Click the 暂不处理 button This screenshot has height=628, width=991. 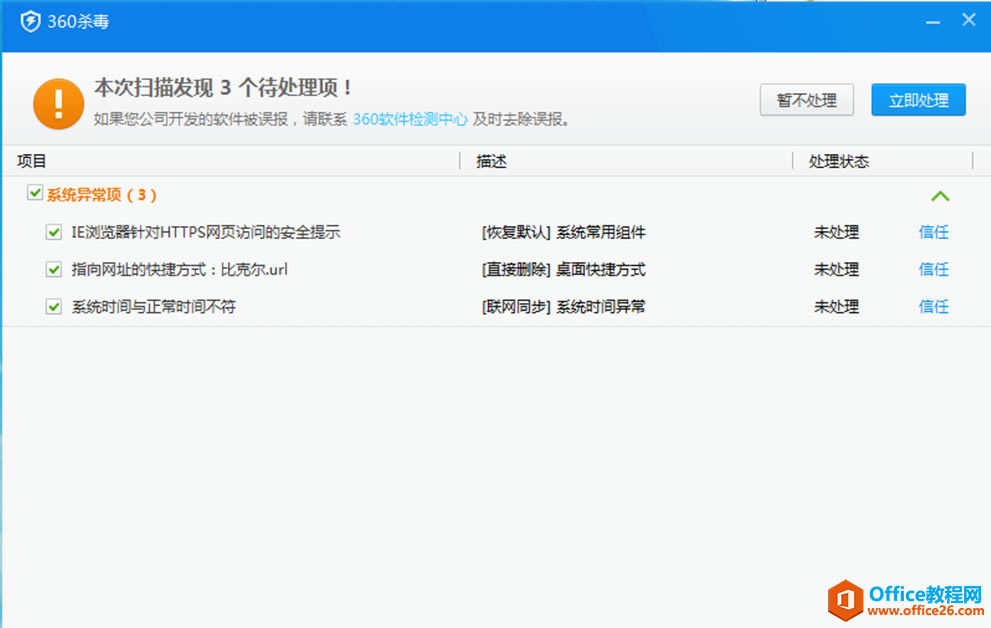tap(806, 100)
